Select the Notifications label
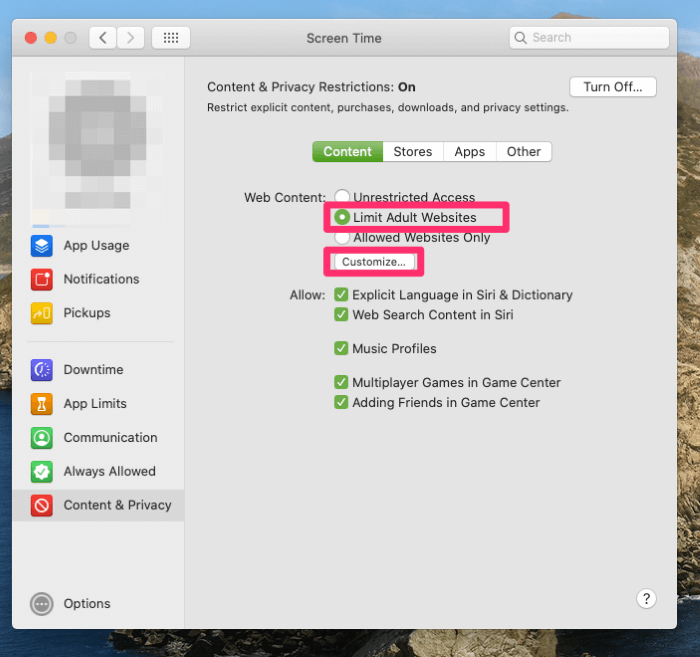 tap(101, 279)
